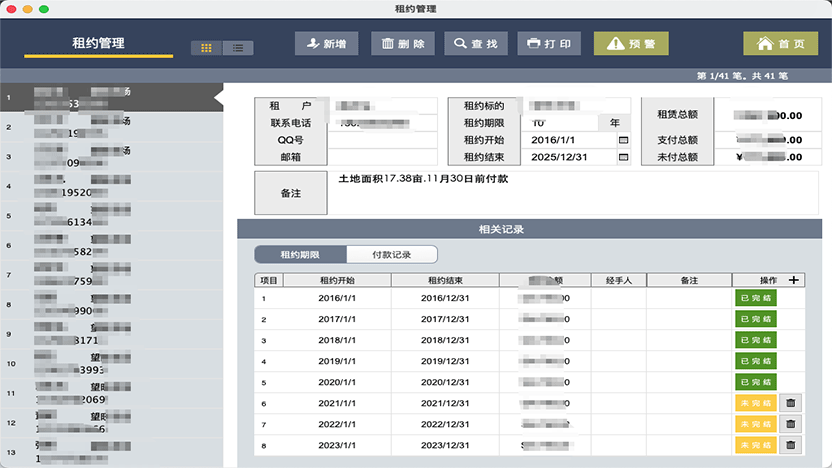The height and width of the screenshot is (468, 832).
Task: Delete the 2023/1/1 row with trash icon
Action: [x=791, y=445]
